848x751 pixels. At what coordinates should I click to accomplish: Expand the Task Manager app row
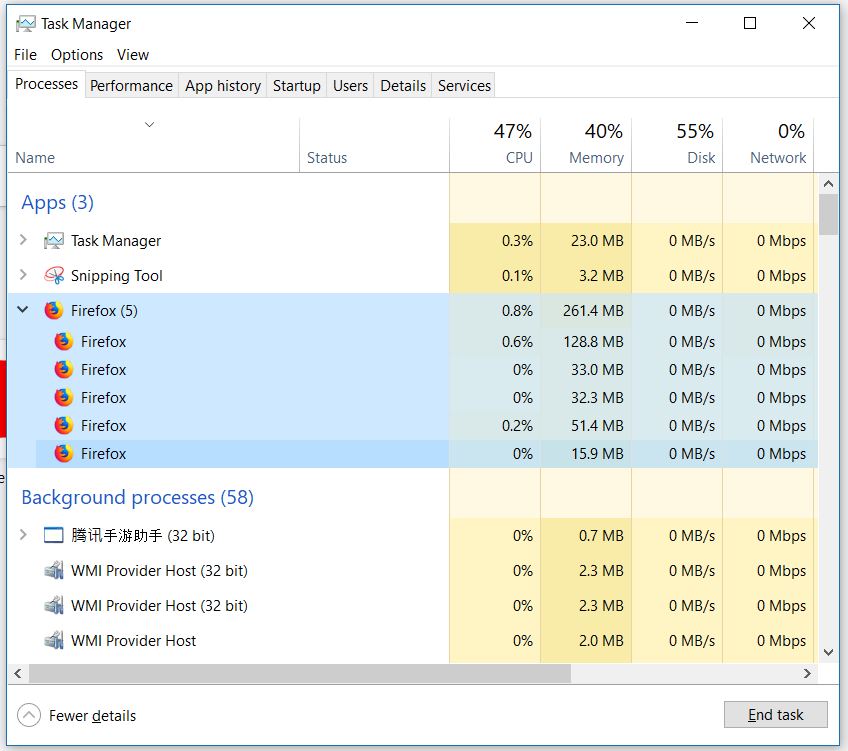click(x=23, y=240)
